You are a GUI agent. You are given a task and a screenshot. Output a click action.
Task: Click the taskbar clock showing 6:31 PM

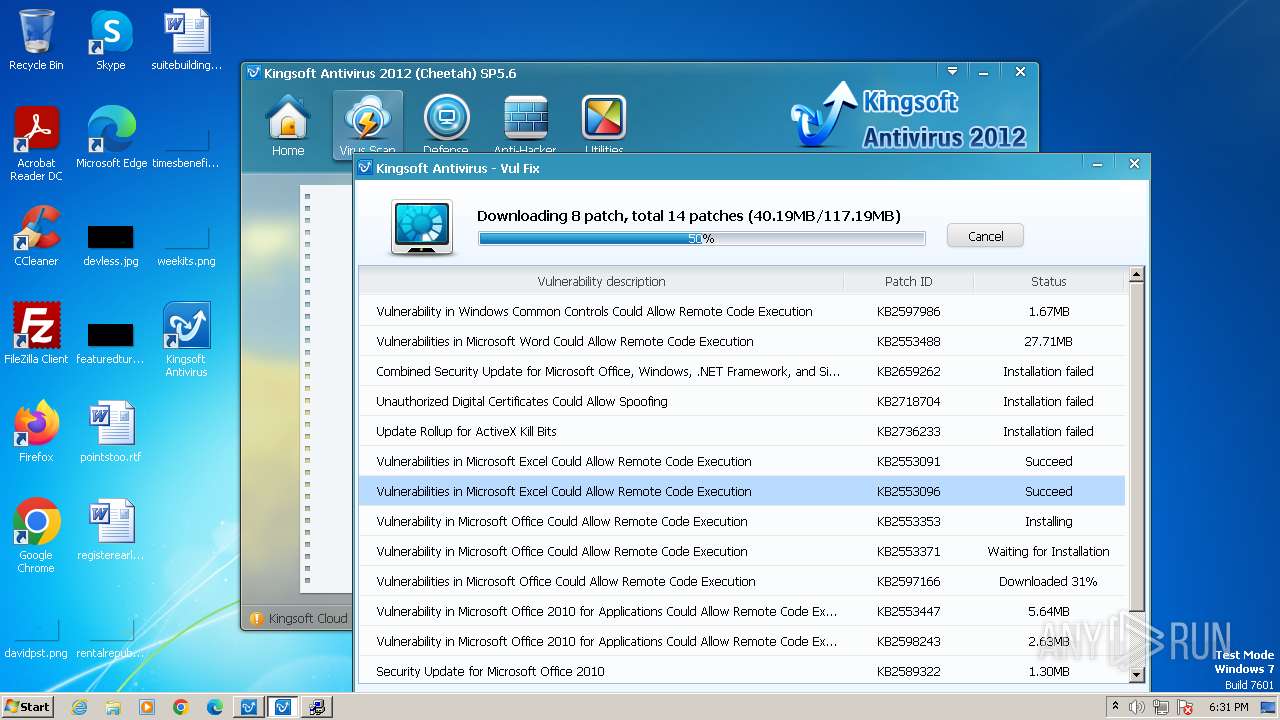[x=1229, y=707]
